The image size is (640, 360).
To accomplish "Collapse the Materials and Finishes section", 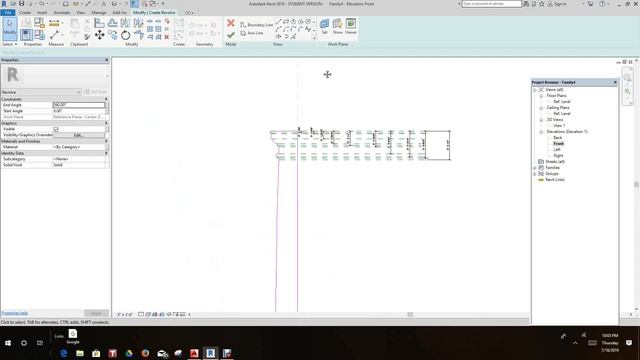I will [x=107, y=141].
